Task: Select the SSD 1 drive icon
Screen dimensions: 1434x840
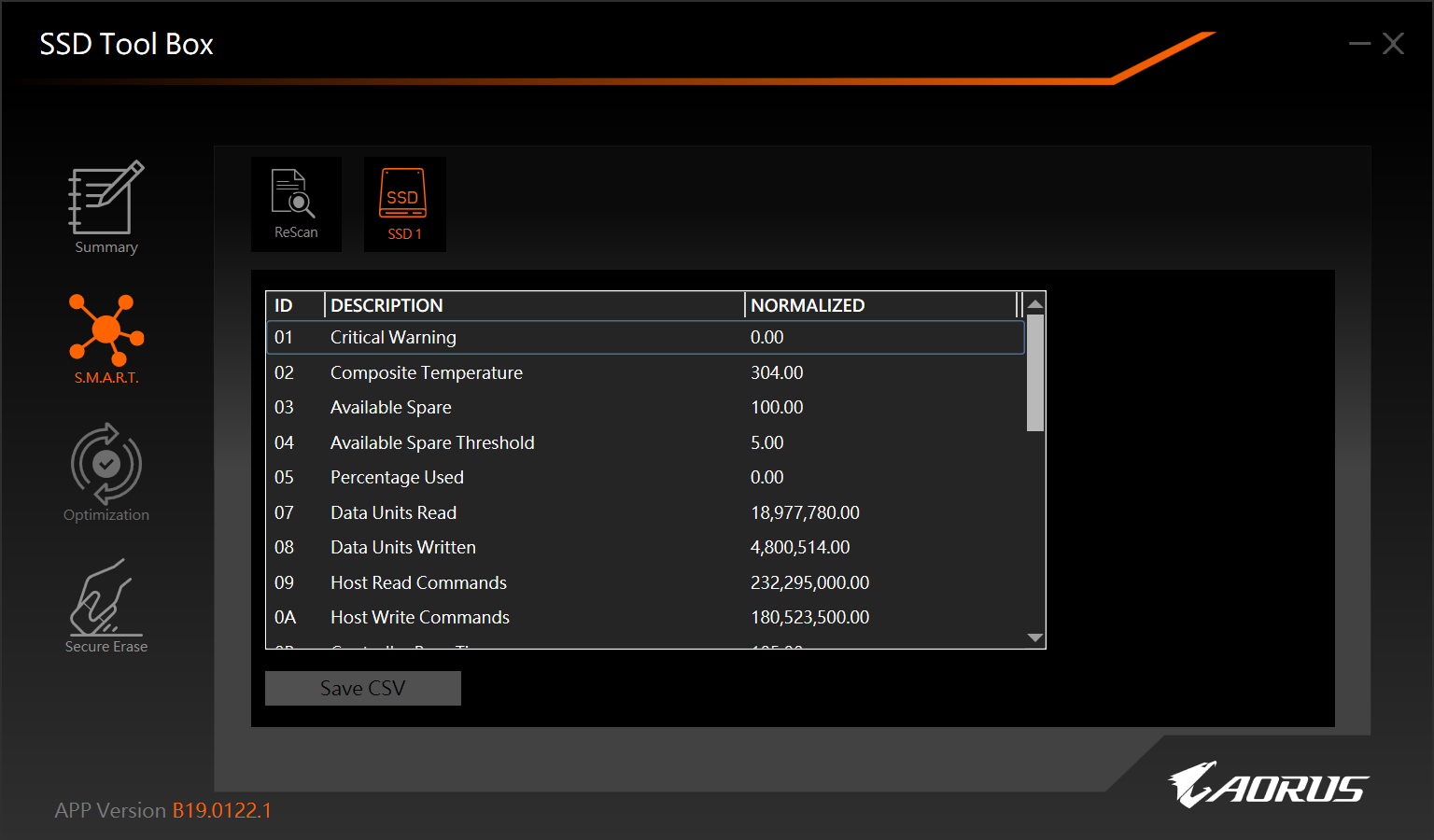Action: tap(403, 194)
